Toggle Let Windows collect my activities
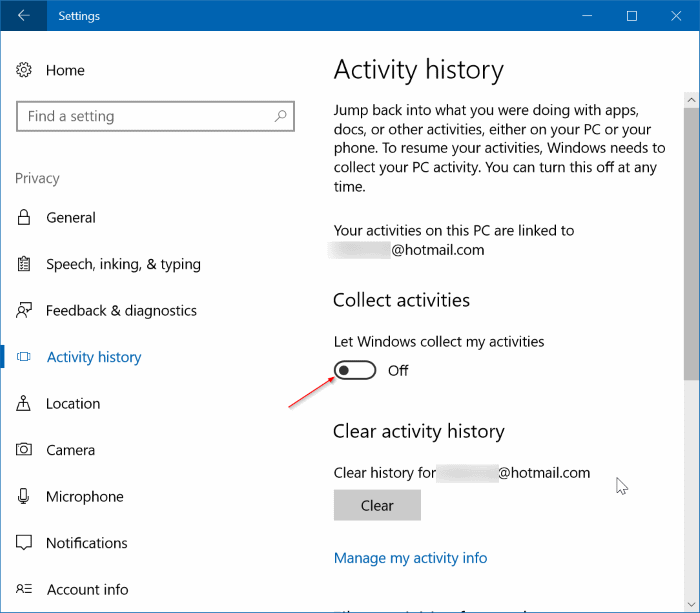The image size is (700, 613). [355, 370]
